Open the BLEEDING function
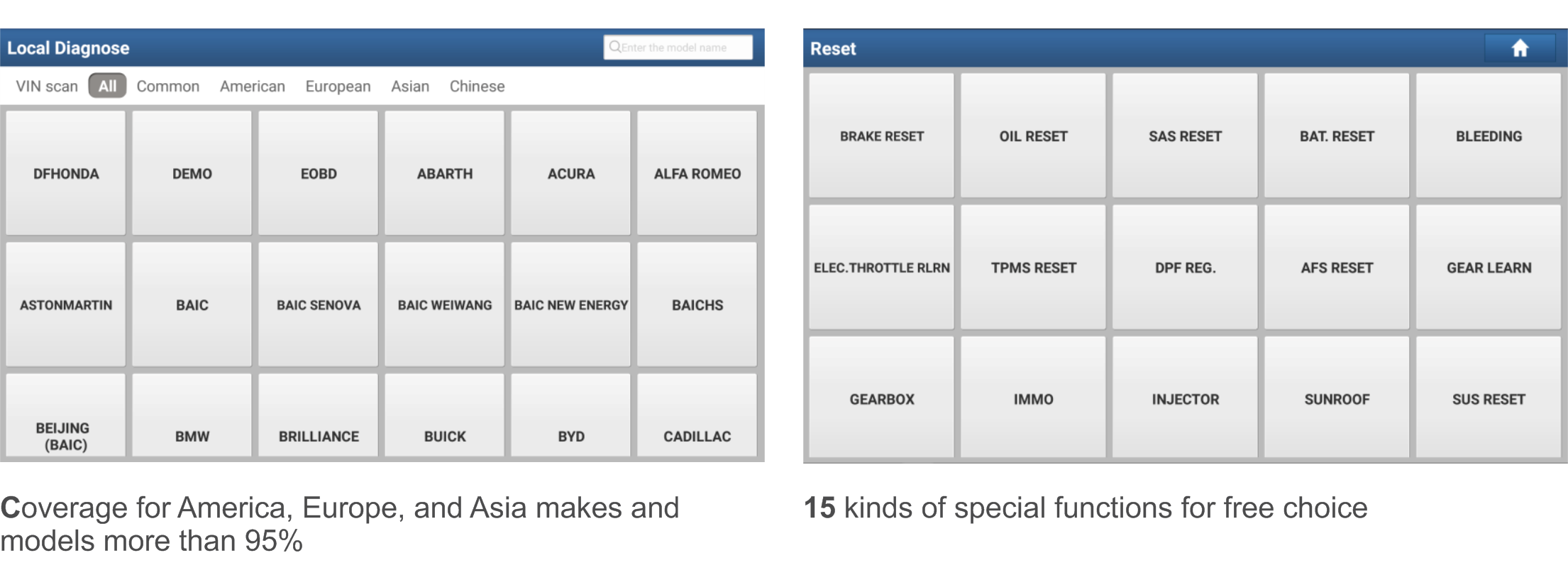This screenshot has width=1568, height=575. [1489, 136]
